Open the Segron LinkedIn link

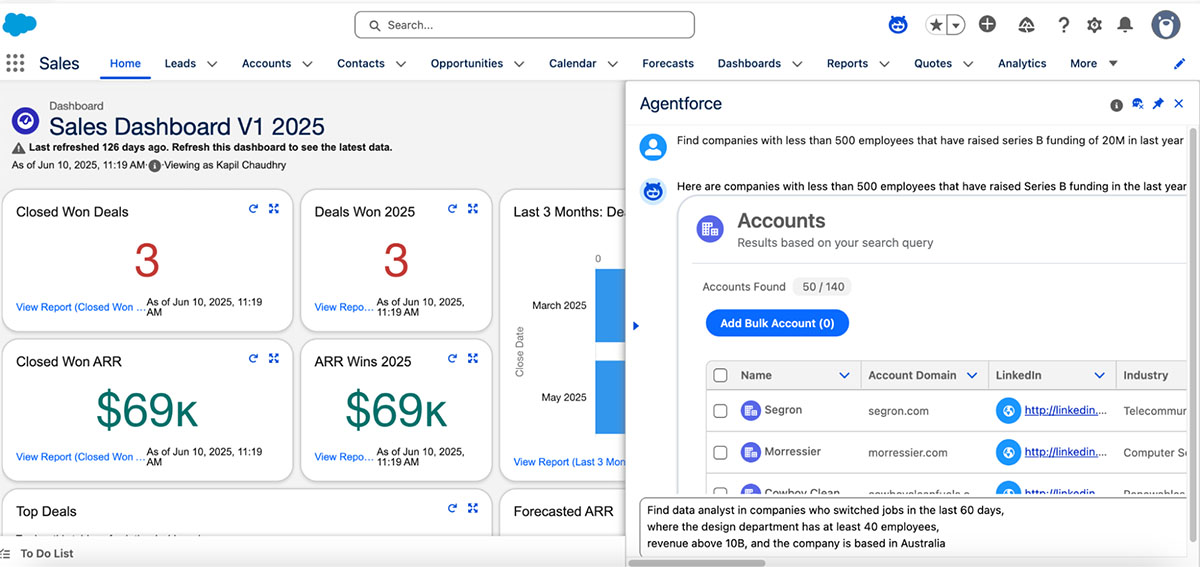(1066, 411)
